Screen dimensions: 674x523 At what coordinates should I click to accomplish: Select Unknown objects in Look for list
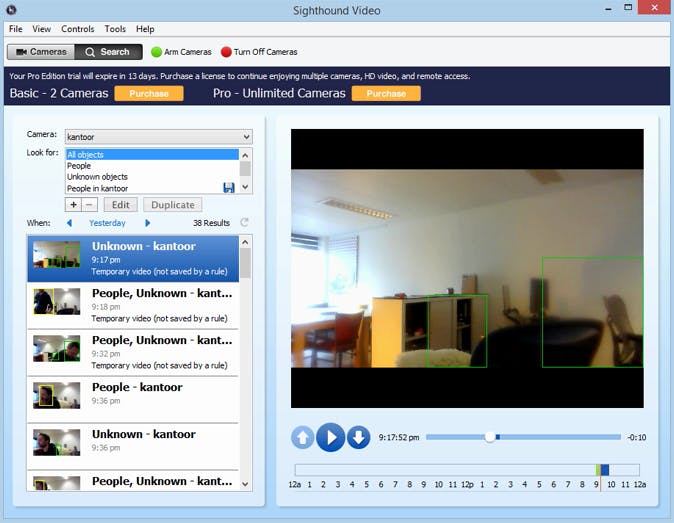[x=152, y=177]
